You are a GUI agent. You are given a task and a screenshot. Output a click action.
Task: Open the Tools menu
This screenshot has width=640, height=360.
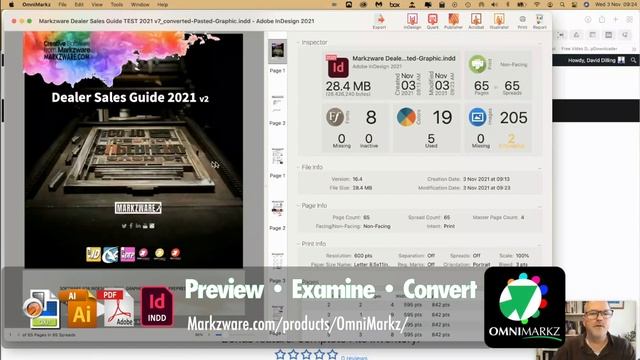pos(116,4)
